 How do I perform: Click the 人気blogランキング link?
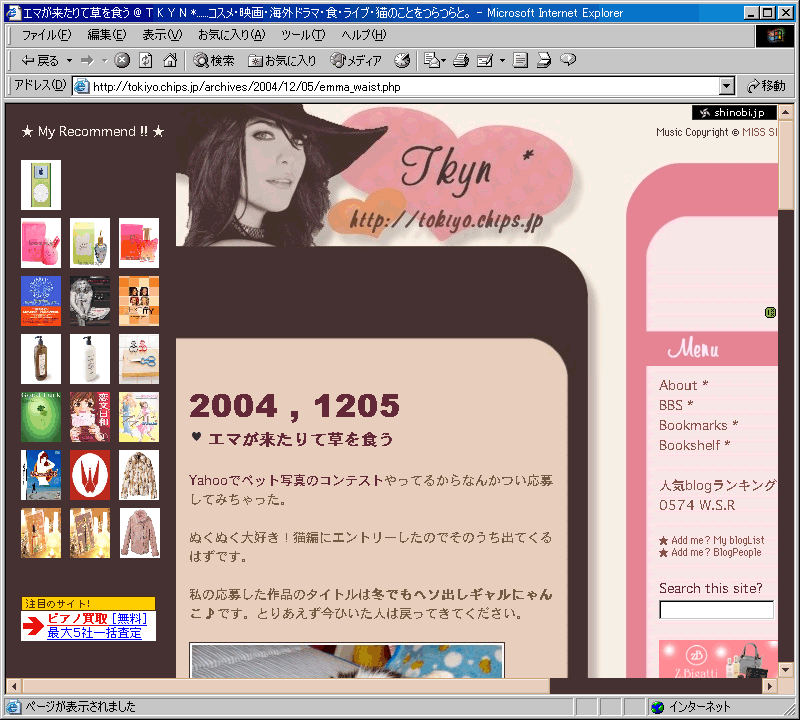click(x=718, y=485)
